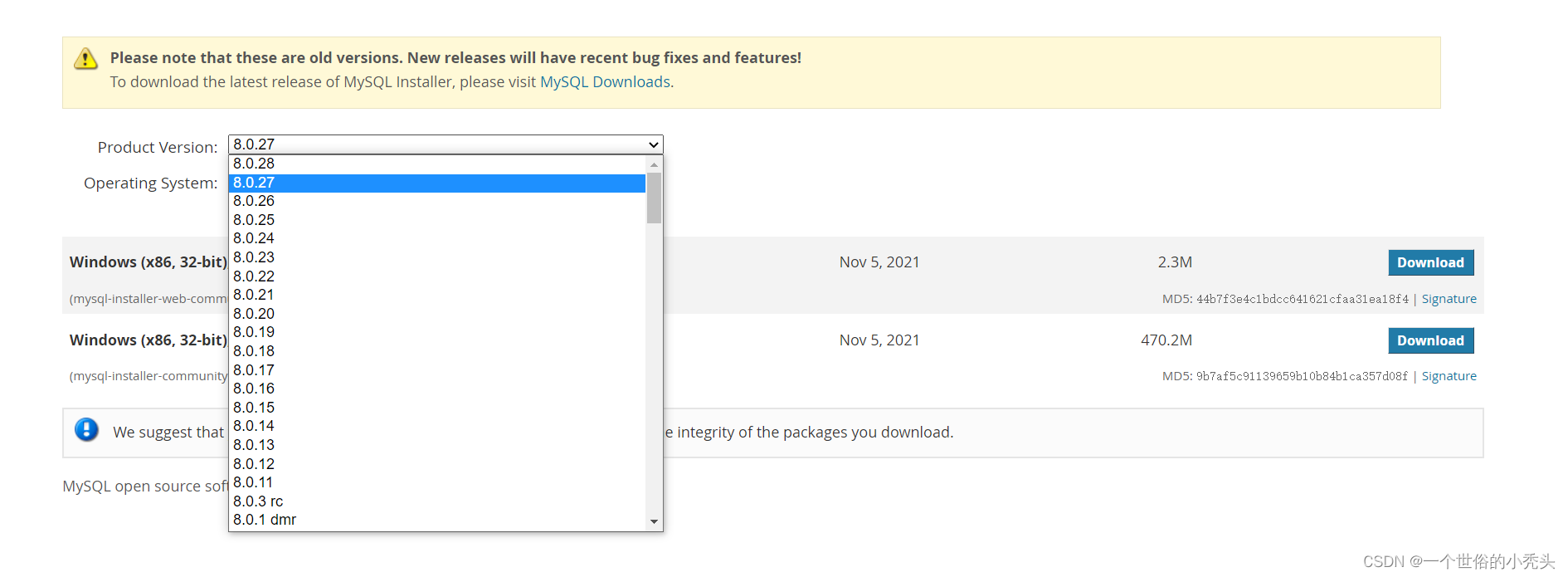Select version 8.0.24 option
This screenshot has width=1568, height=577.
[x=437, y=238]
